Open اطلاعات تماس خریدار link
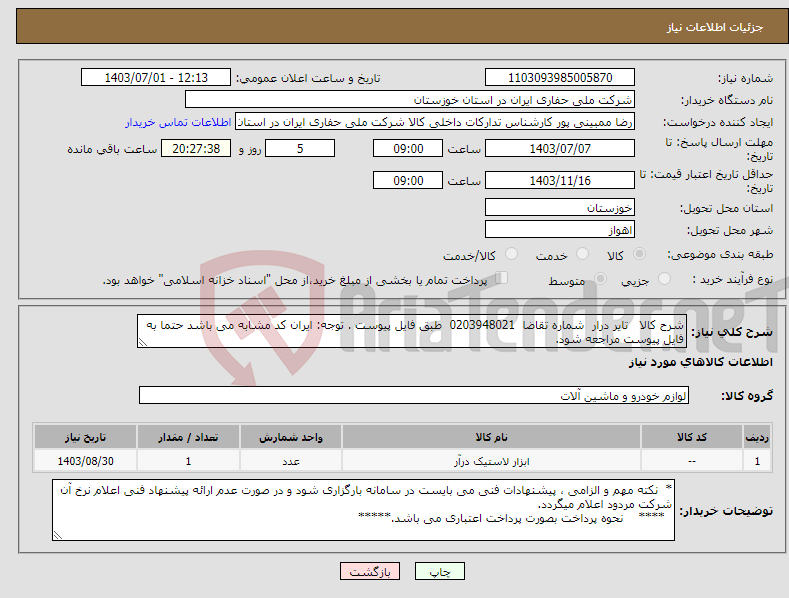Image resolution: width=789 pixels, height=598 pixels. click(178, 122)
